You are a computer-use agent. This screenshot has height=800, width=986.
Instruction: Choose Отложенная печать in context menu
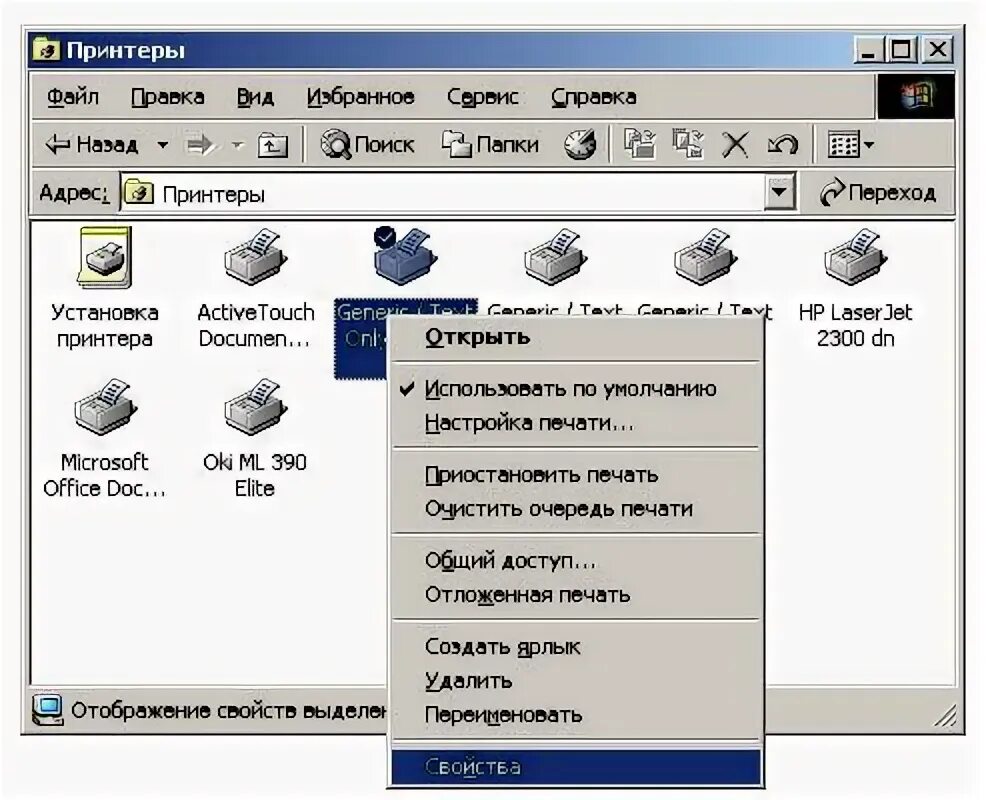[x=576, y=594]
